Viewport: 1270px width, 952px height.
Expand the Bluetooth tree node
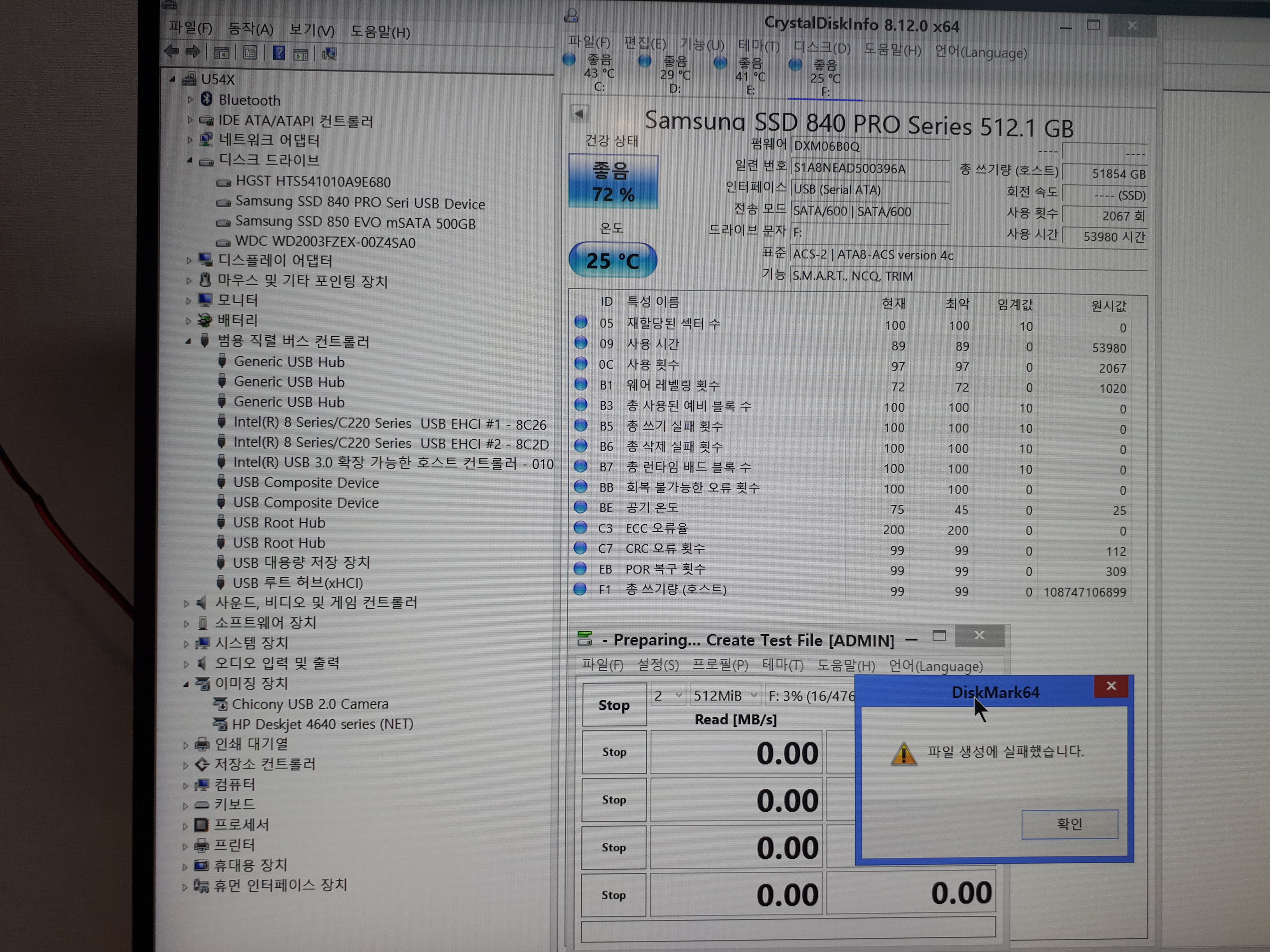[x=190, y=100]
